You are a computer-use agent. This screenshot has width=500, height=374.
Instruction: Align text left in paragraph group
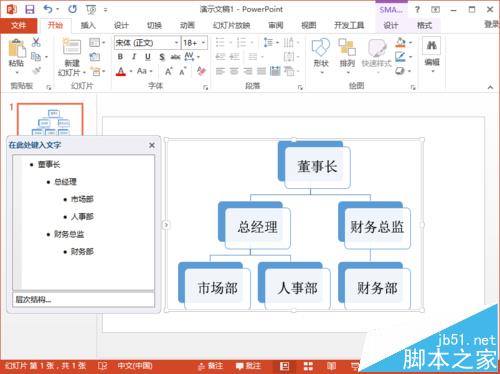click(220, 71)
